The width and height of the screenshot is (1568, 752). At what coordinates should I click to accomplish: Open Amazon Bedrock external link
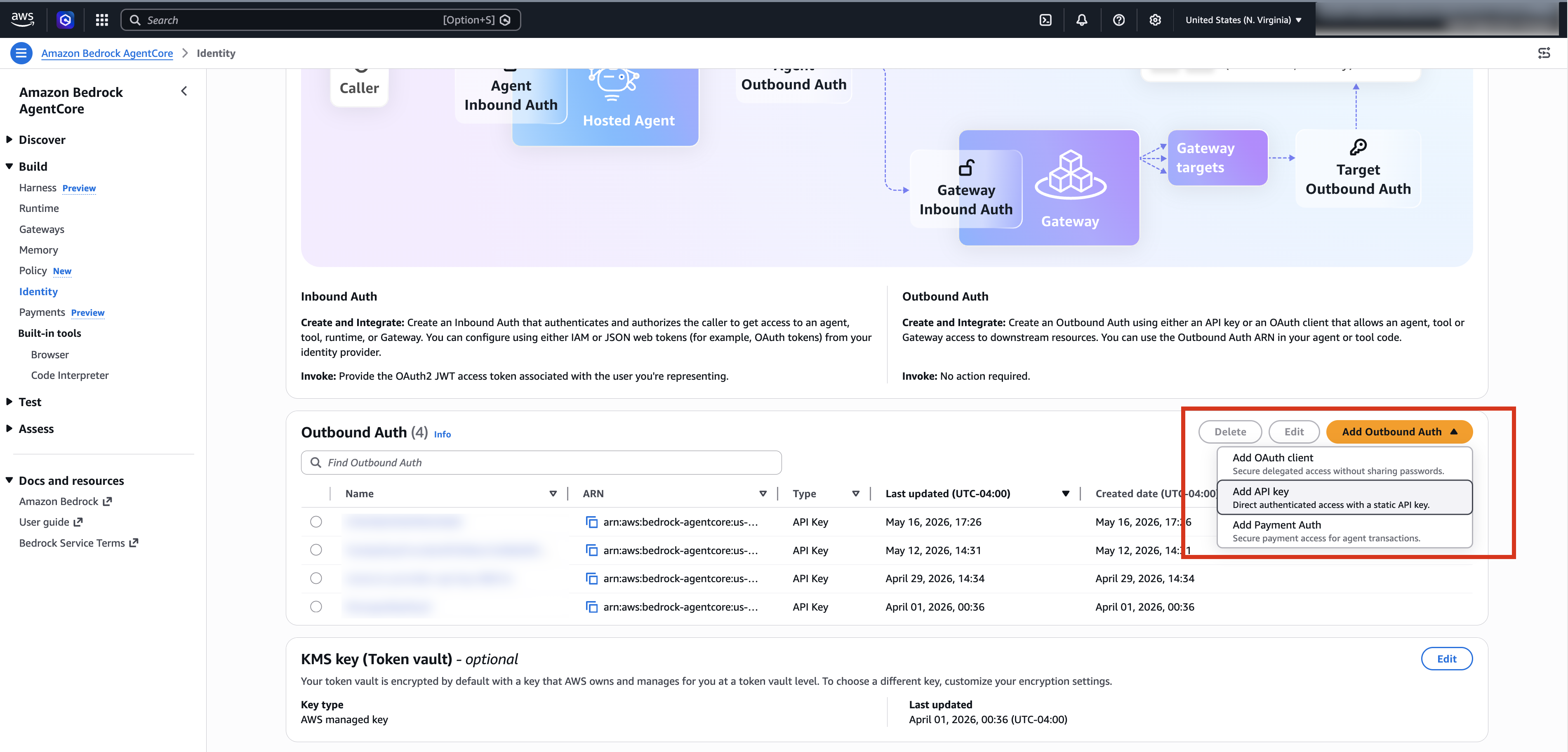(65, 501)
